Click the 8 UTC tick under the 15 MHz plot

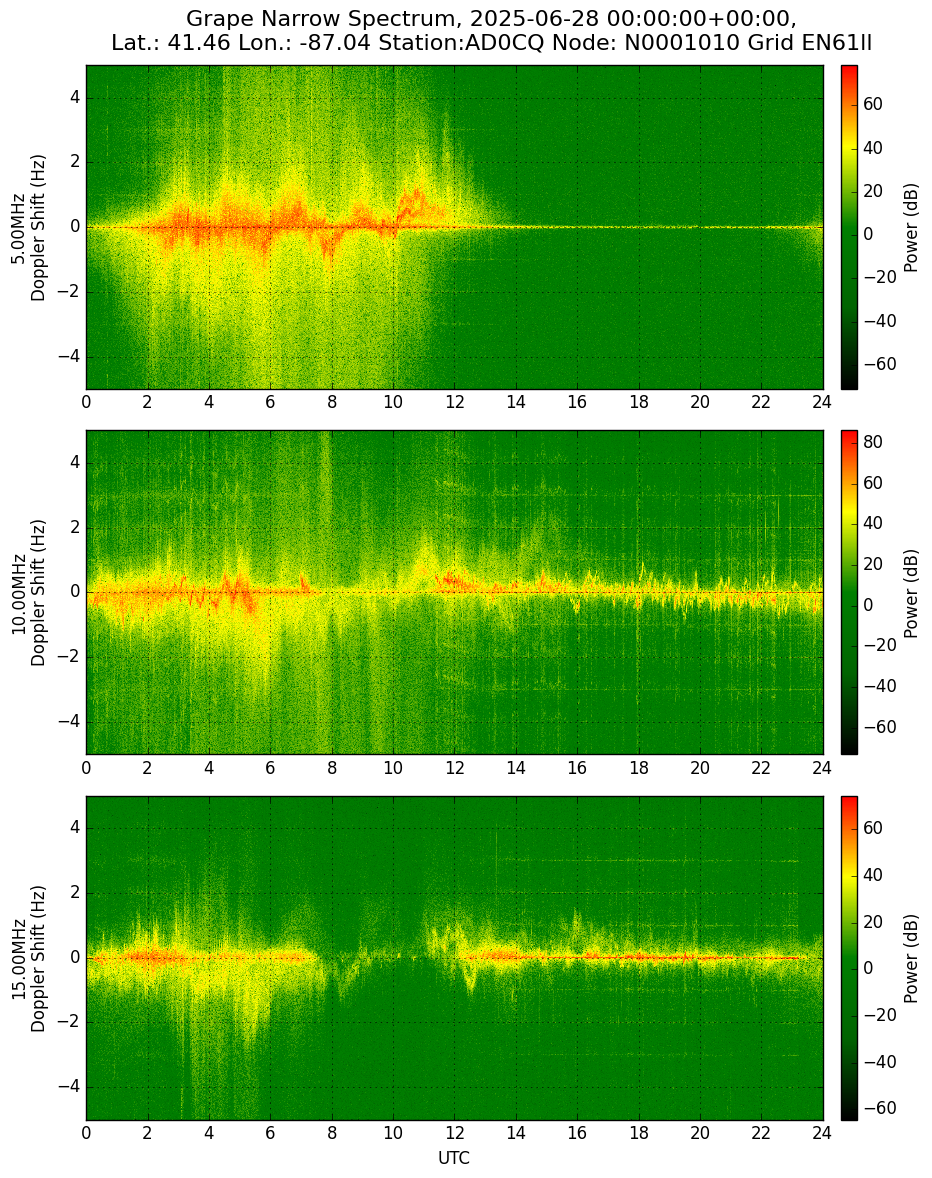331,1133
